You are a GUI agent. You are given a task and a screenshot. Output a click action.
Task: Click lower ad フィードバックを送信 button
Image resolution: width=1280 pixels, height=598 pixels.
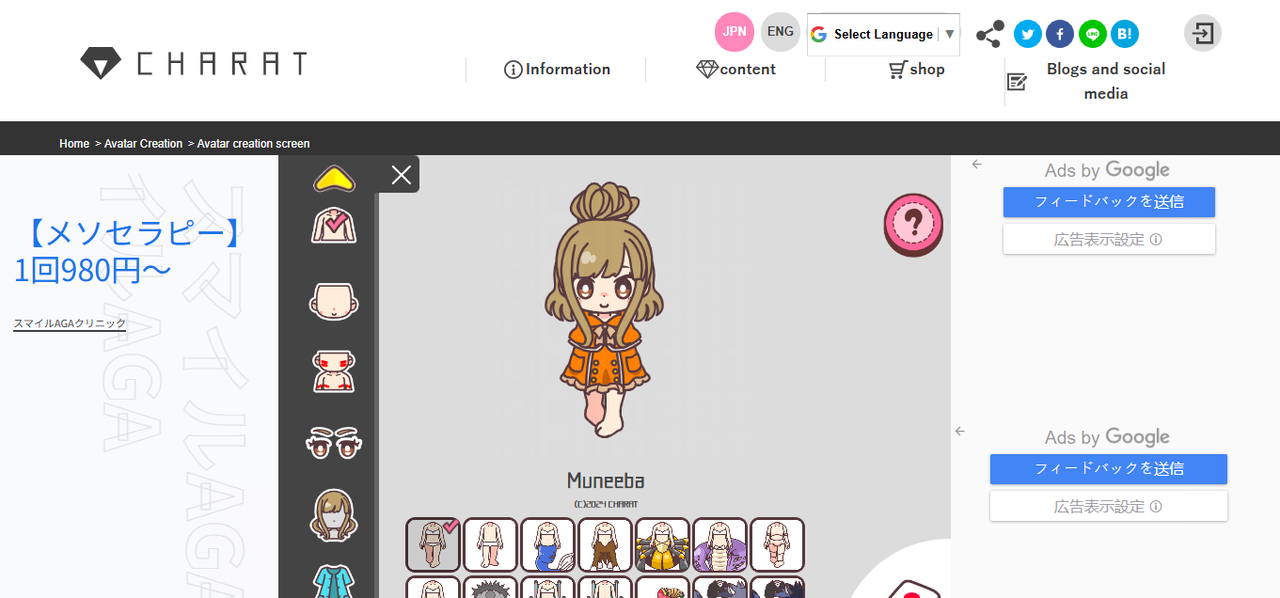pos(1108,469)
